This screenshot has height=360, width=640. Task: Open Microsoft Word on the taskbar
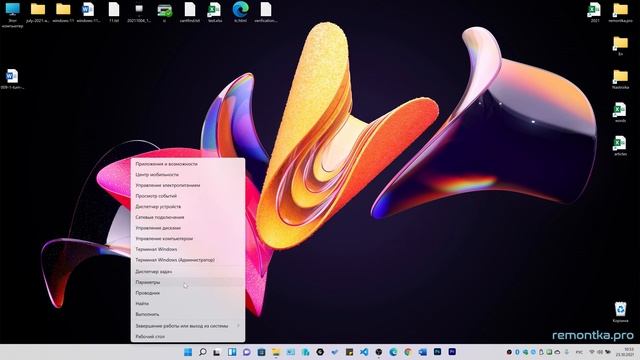point(422,352)
